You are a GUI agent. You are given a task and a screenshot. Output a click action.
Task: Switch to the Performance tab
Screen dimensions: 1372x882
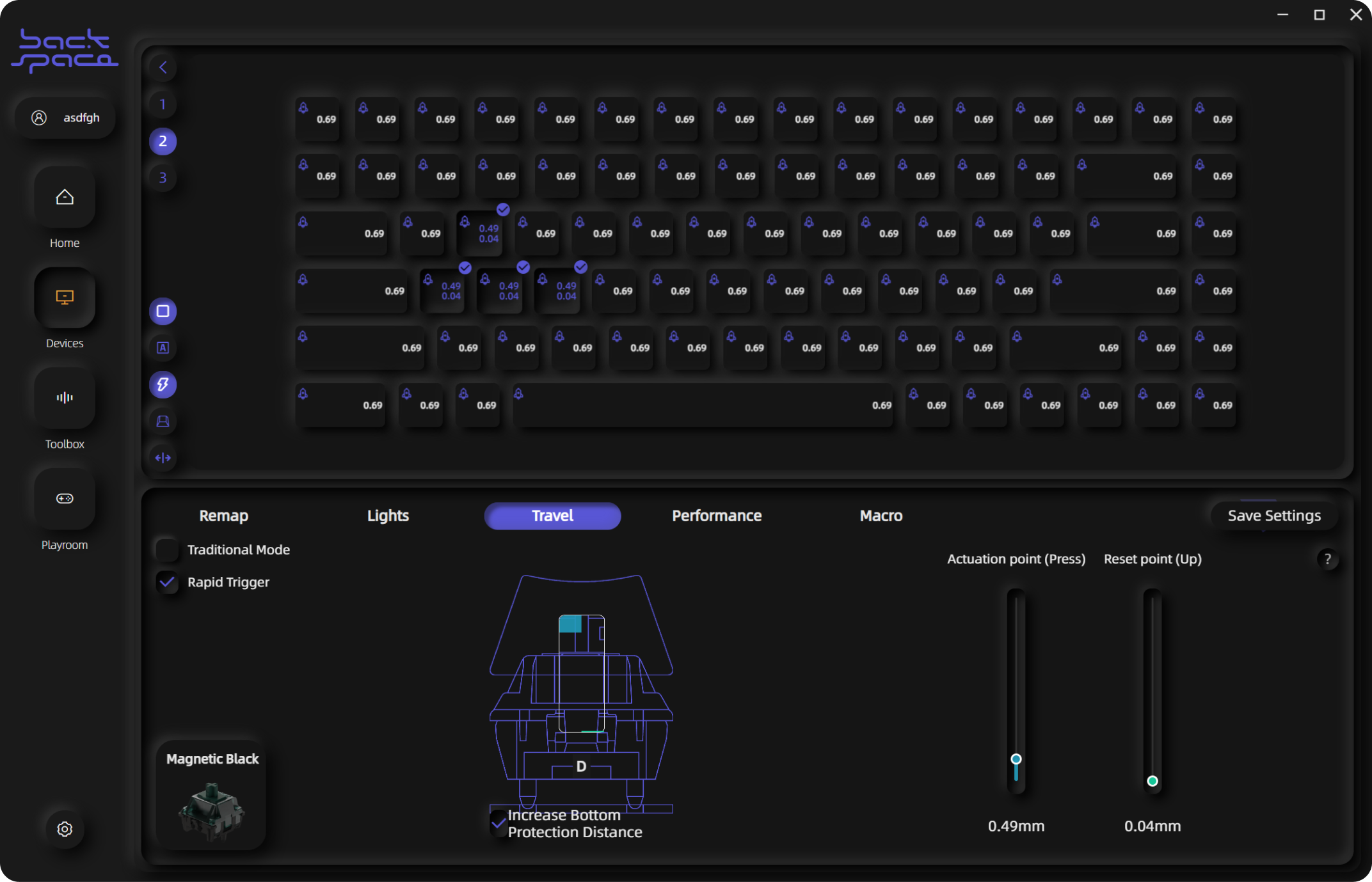pyautogui.click(x=716, y=516)
